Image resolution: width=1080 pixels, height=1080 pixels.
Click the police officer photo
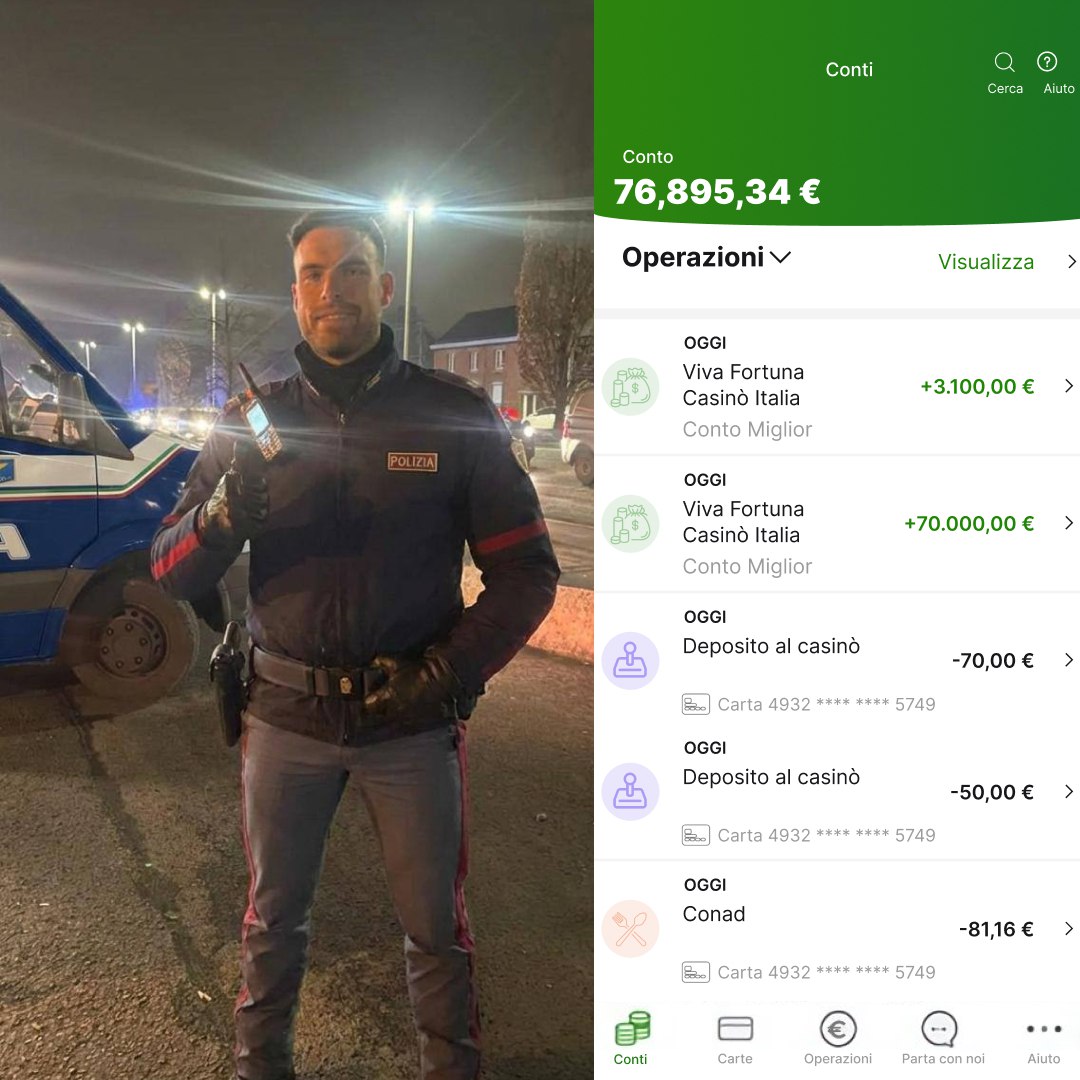[297, 540]
